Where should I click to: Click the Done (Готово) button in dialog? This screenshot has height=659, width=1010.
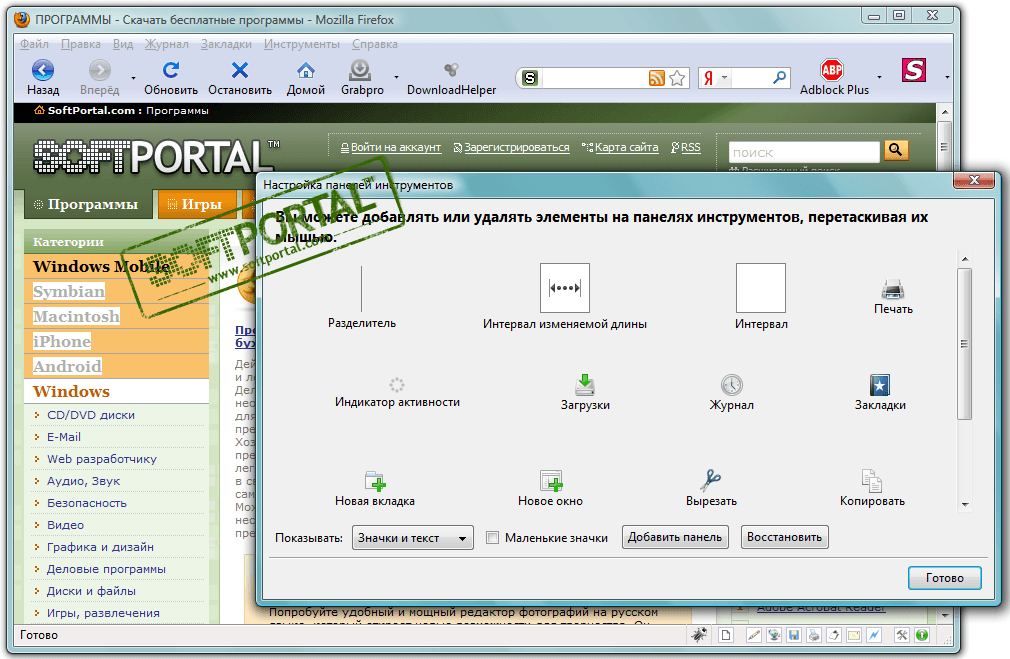click(x=944, y=578)
